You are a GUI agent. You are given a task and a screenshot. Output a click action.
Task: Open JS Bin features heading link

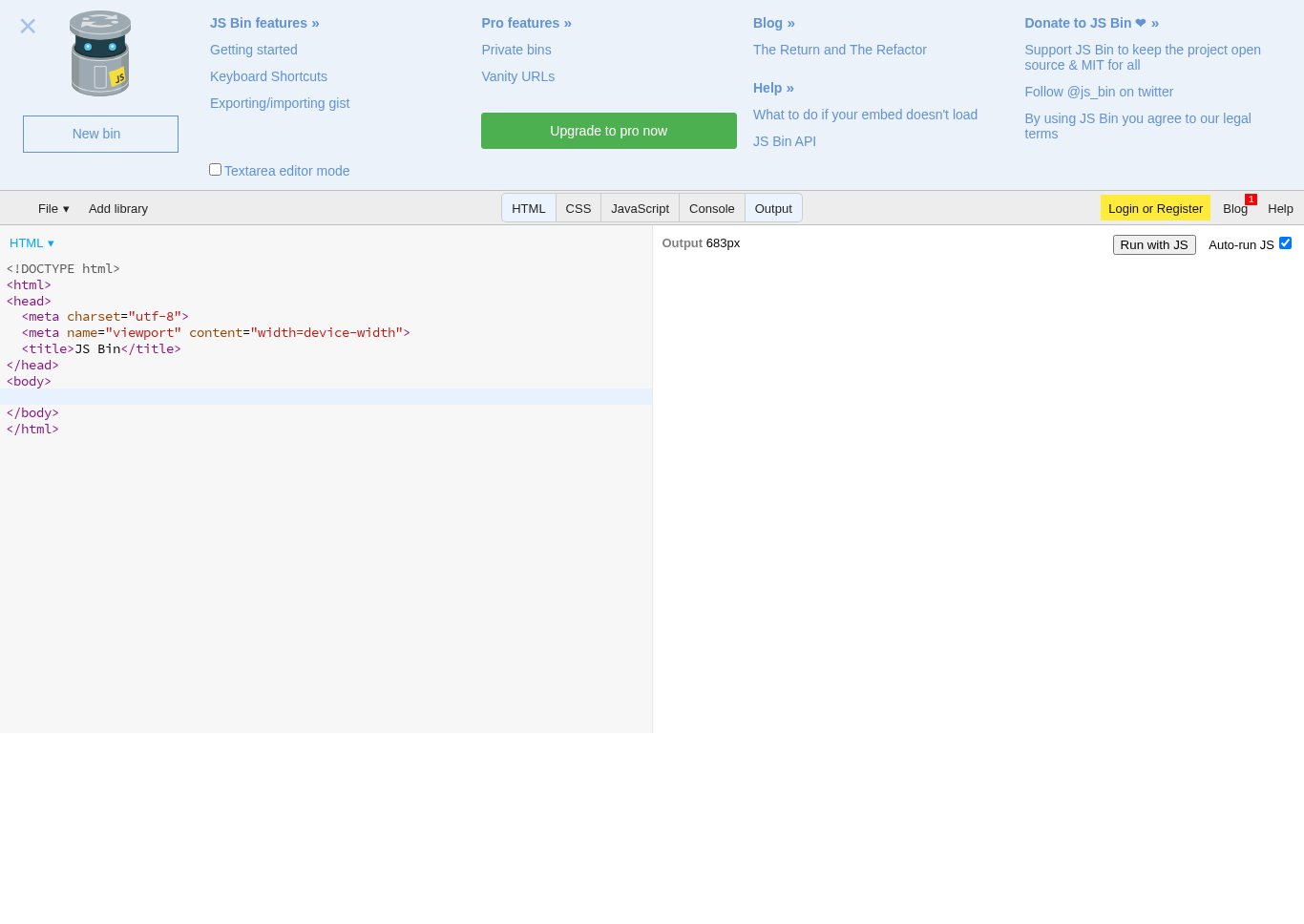pyautogui.click(x=264, y=23)
